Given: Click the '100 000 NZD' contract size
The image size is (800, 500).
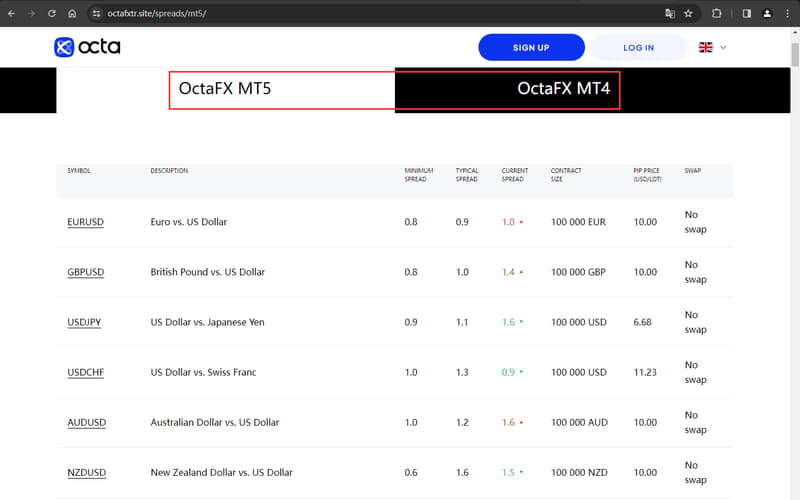Looking at the screenshot, I should tap(579, 472).
